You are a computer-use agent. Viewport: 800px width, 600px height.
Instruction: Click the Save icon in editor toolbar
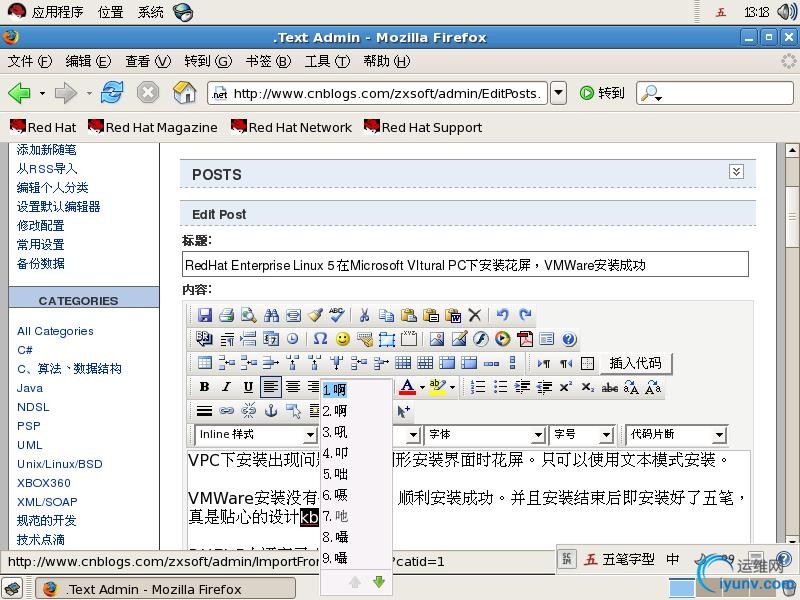205,315
